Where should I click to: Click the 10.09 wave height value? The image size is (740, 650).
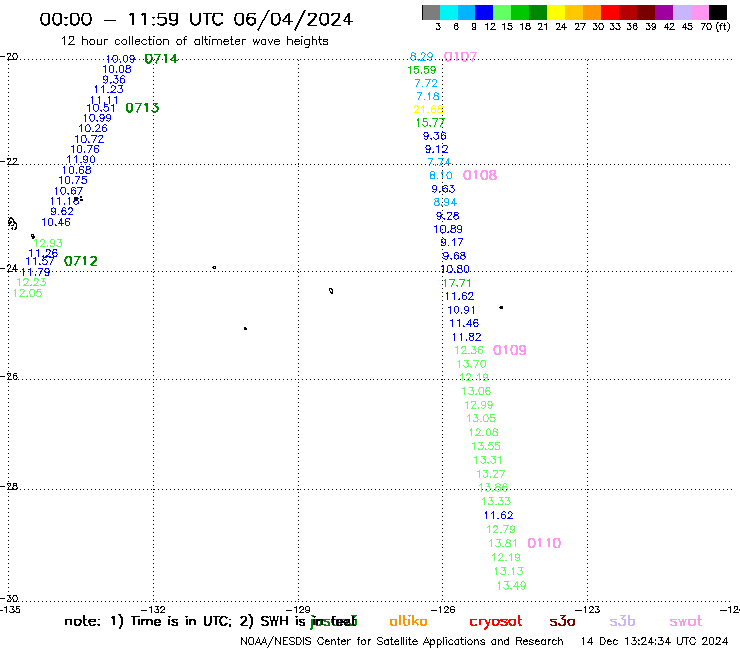point(120,59)
